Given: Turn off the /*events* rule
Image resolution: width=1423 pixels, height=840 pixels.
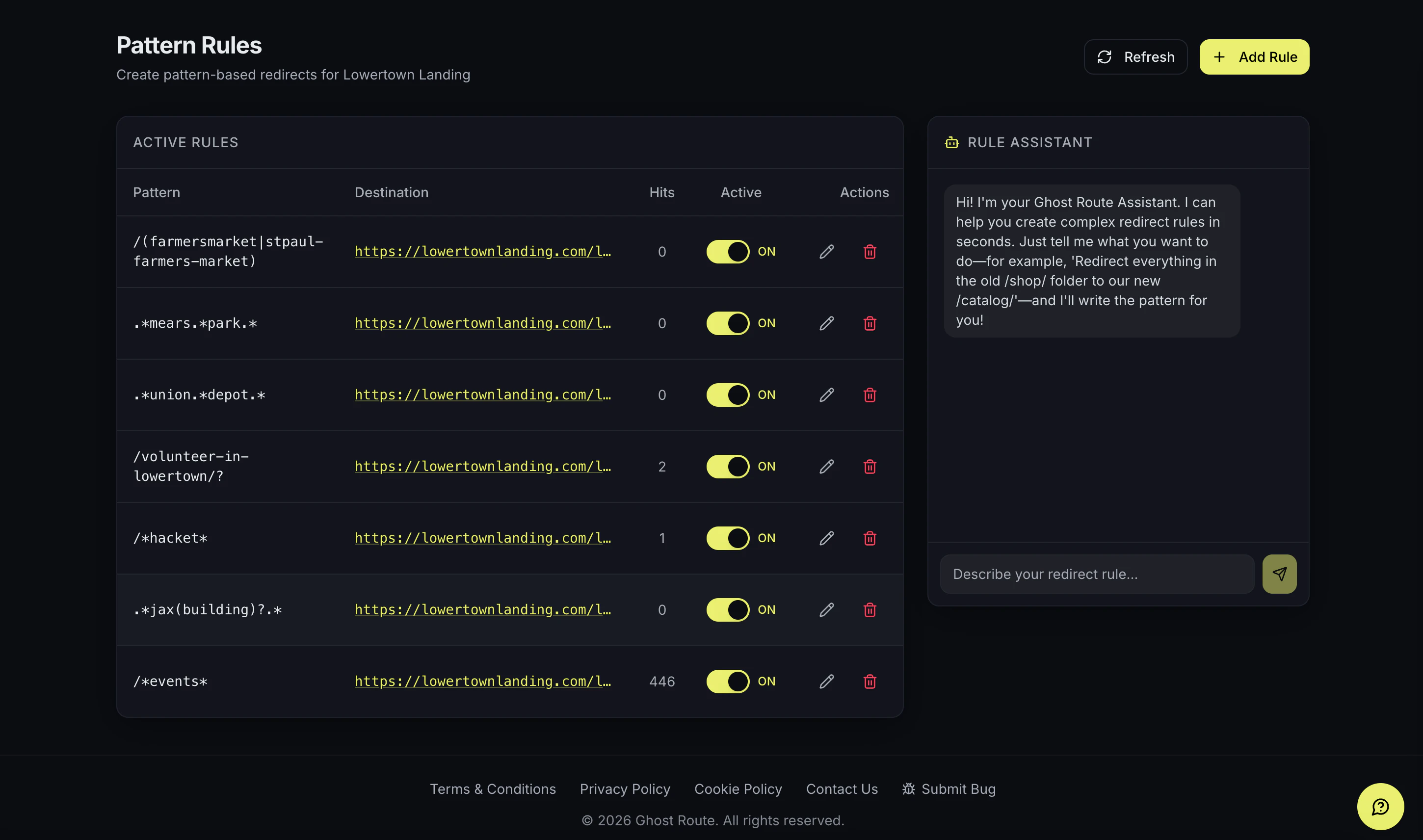Looking at the screenshot, I should click(727, 681).
